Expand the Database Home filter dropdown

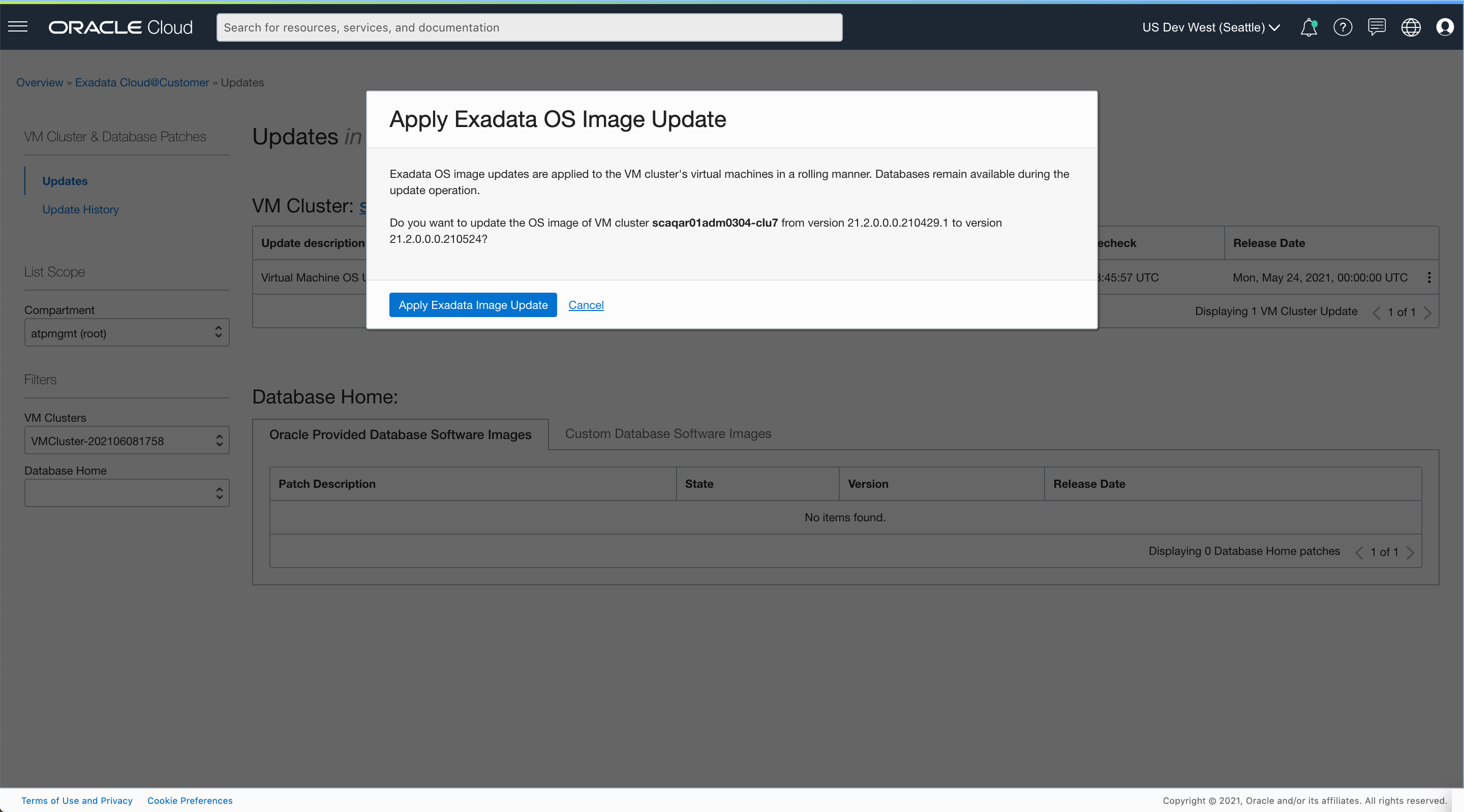tap(126, 493)
